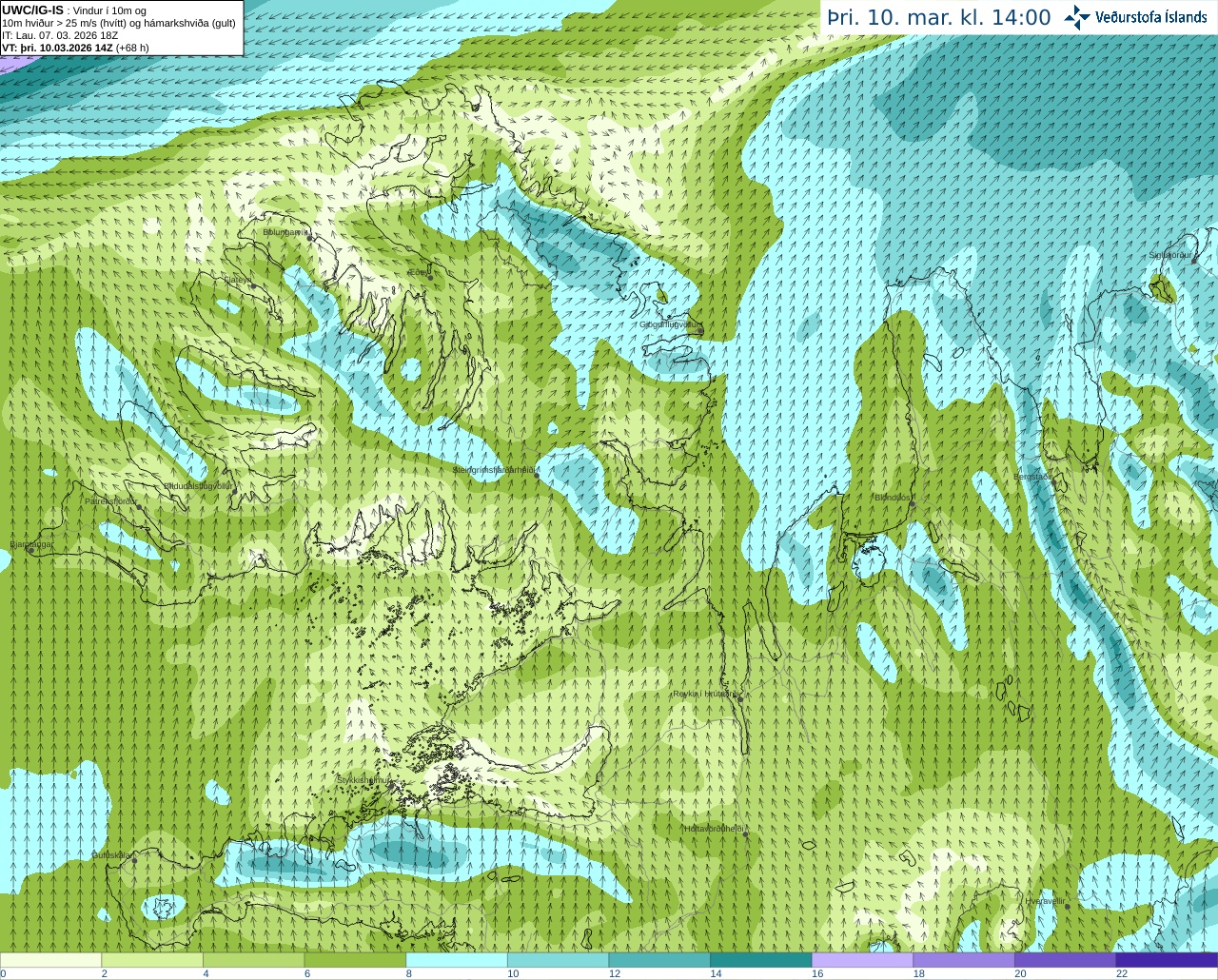The width and height of the screenshot is (1218, 980).
Task: Select the 16–18 m/s lavender legend swatch
Action: tap(863, 960)
